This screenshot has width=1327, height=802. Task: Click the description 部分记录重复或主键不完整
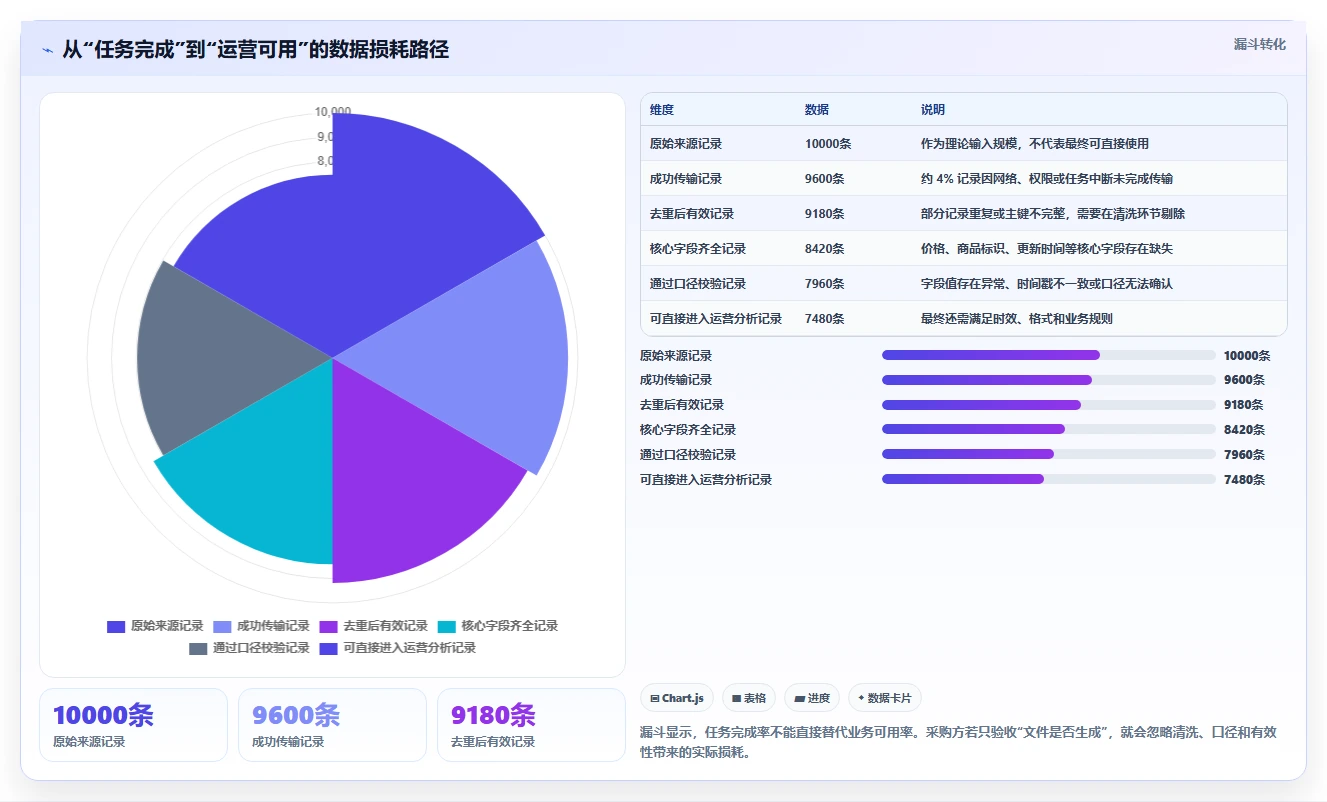[x=1053, y=214]
